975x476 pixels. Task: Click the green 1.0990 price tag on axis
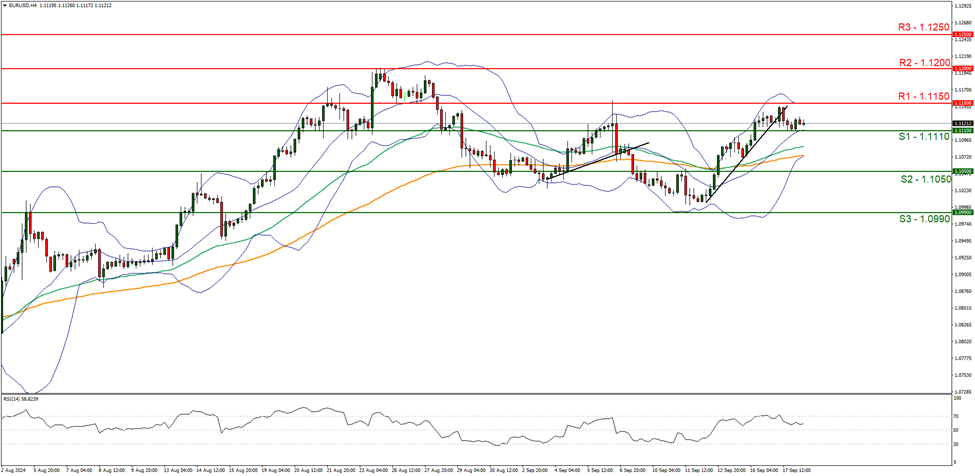(963, 212)
